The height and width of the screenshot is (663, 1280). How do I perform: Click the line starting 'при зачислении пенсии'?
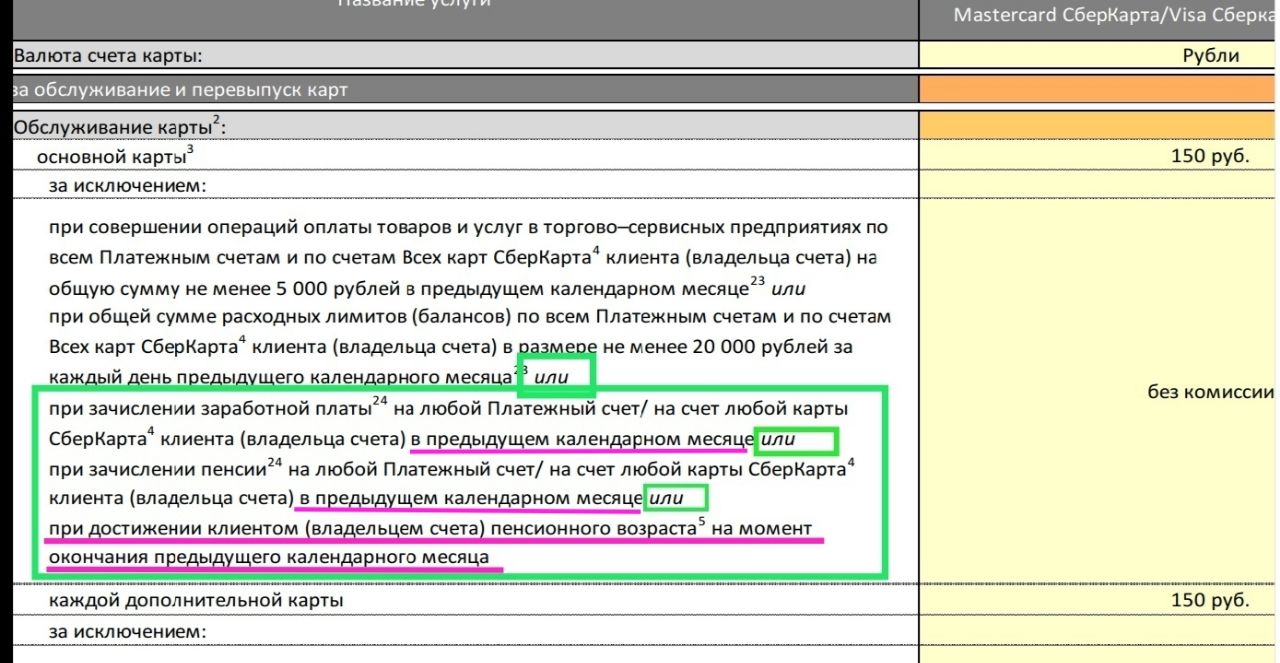click(452, 467)
